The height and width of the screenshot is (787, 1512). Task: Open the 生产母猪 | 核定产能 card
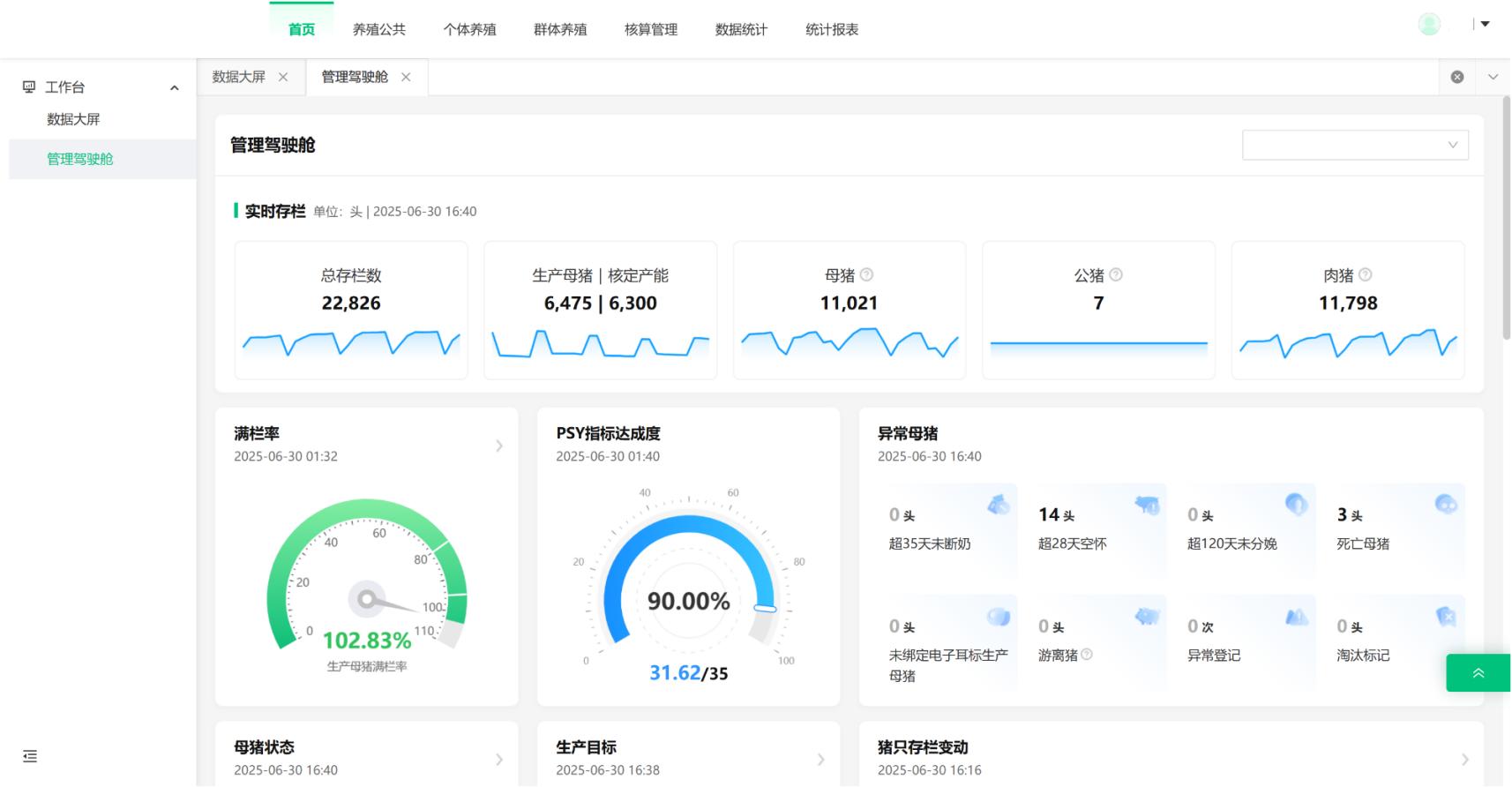coord(601,310)
